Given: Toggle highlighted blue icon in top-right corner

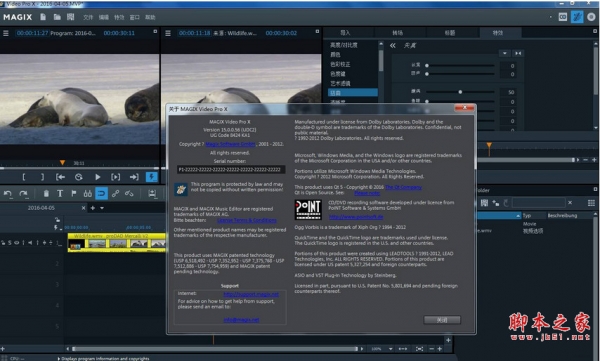Looking at the screenshot, I should [x=577, y=17].
